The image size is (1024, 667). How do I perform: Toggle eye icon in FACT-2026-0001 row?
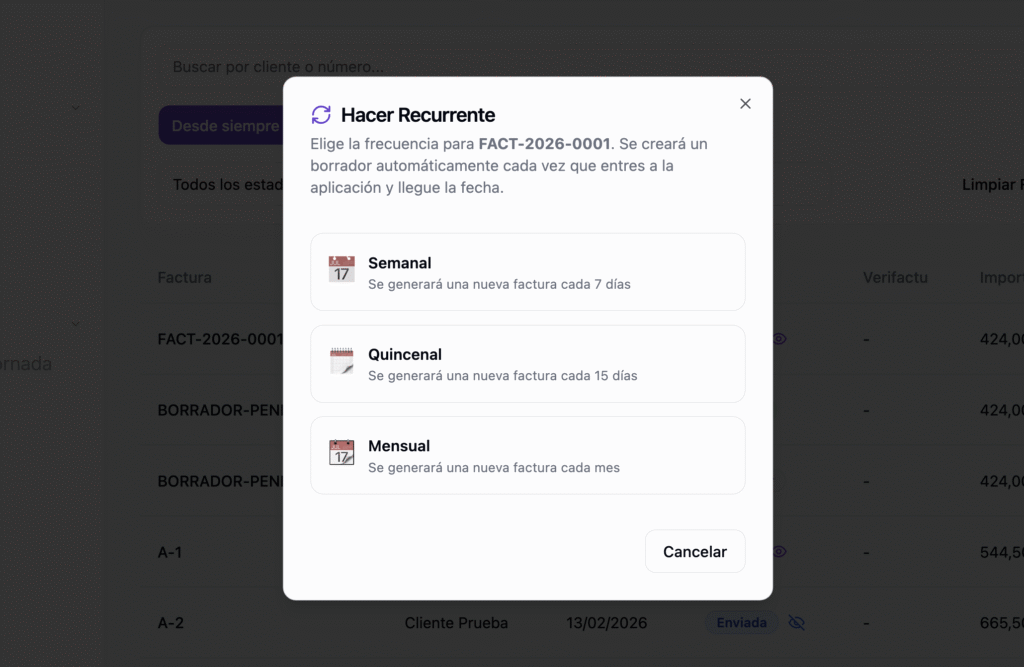[780, 339]
